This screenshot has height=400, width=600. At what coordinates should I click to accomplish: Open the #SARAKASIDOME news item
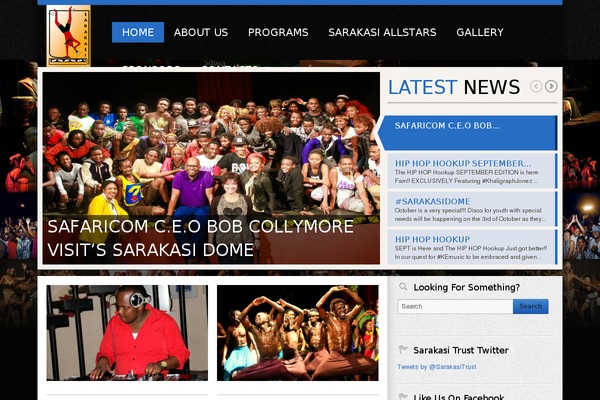pos(472,209)
